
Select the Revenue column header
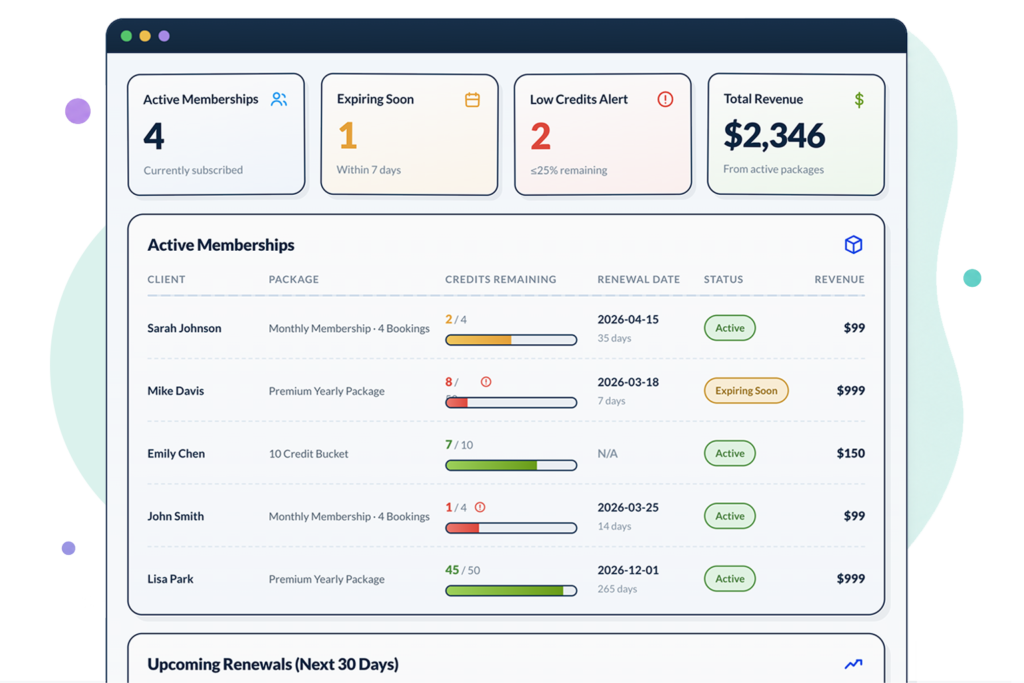pos(839,279)
